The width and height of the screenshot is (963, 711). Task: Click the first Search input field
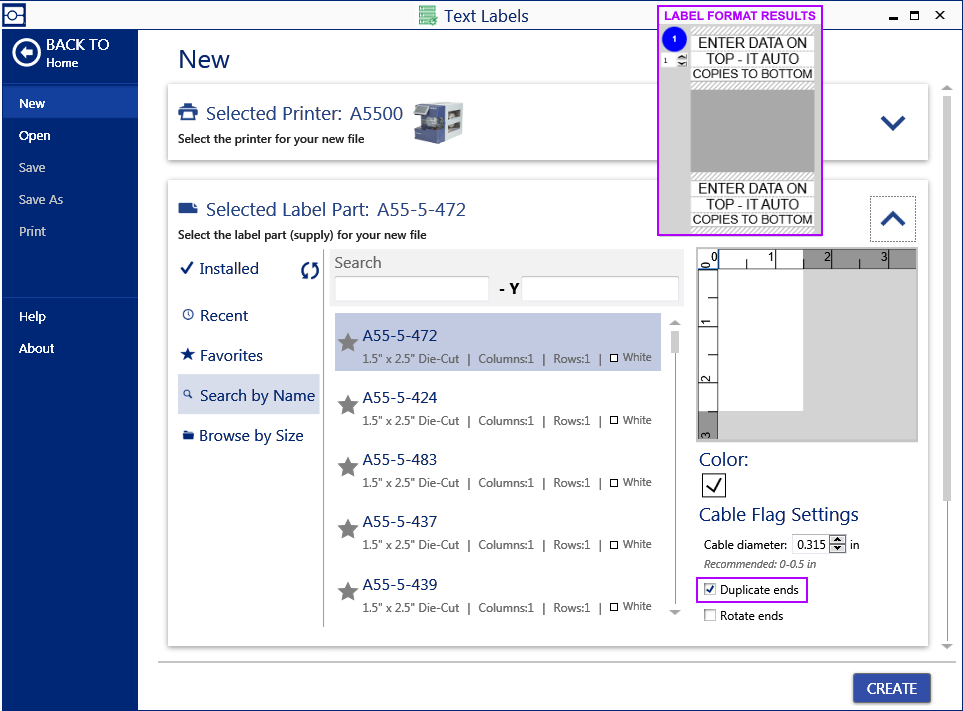point(411,289)
